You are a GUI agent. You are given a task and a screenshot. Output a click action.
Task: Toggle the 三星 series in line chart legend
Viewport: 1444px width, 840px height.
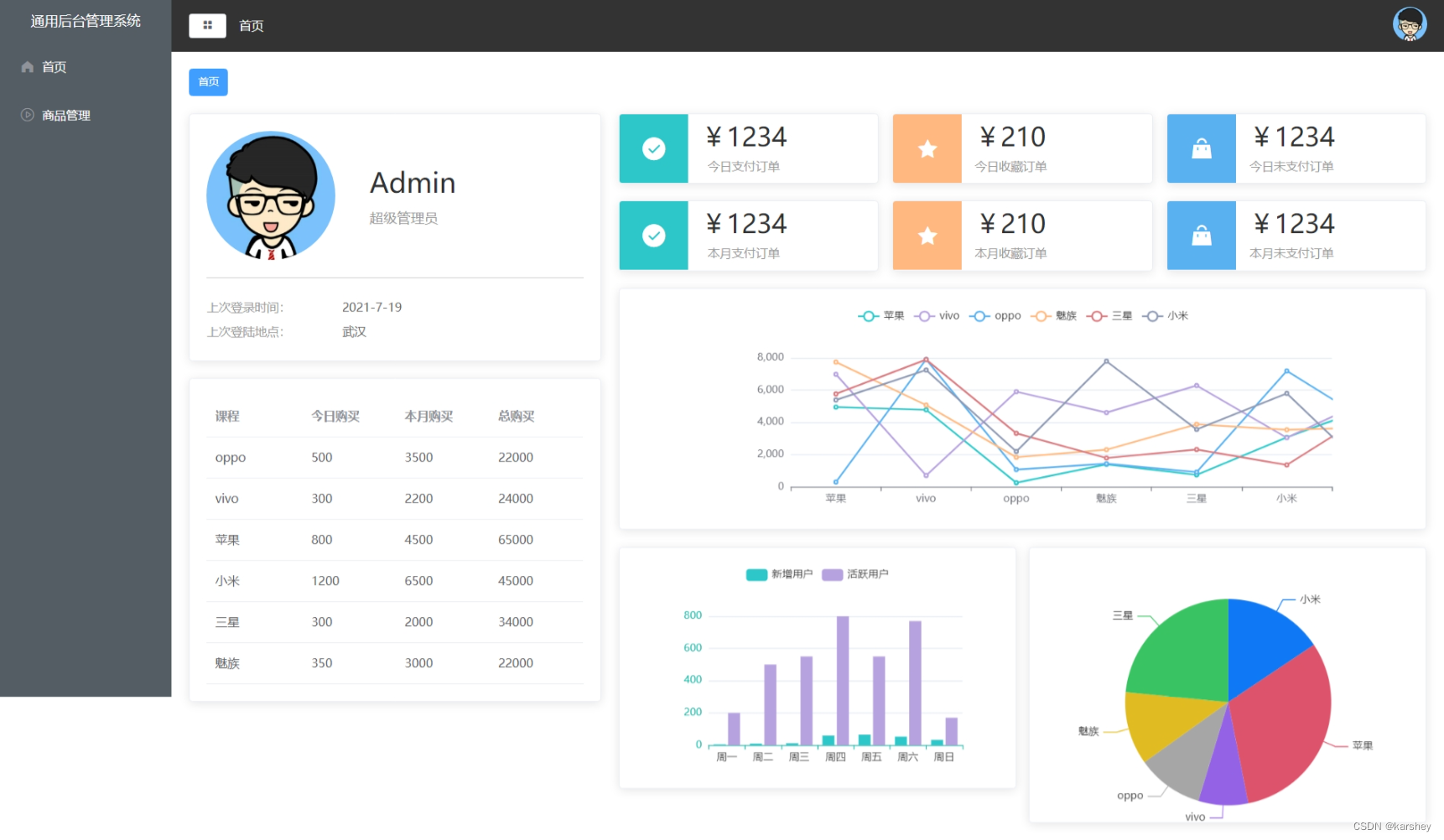coord(1109,316)
